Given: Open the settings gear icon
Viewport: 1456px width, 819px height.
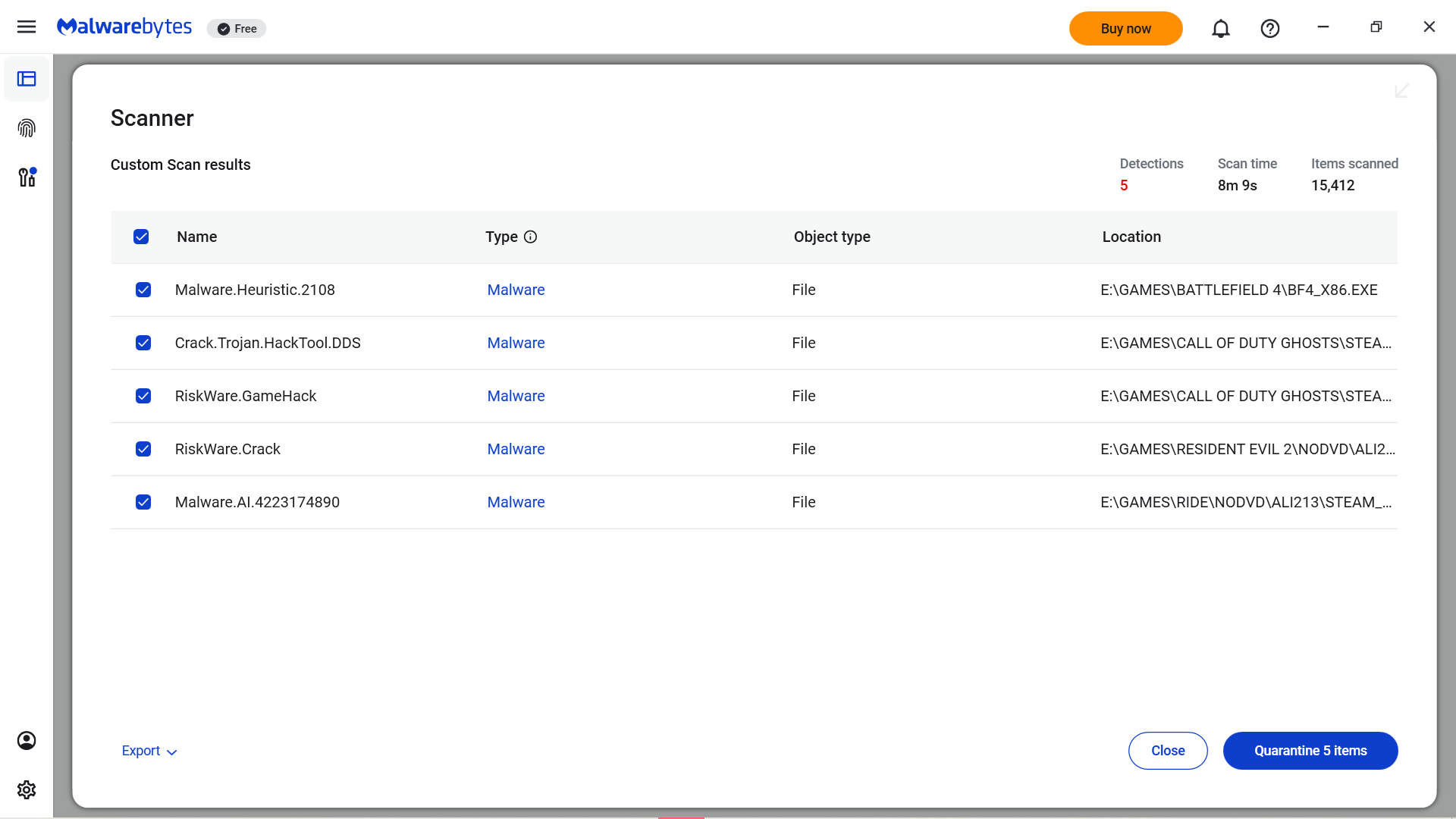Looking at the screenshot, I should pos(27,790).
